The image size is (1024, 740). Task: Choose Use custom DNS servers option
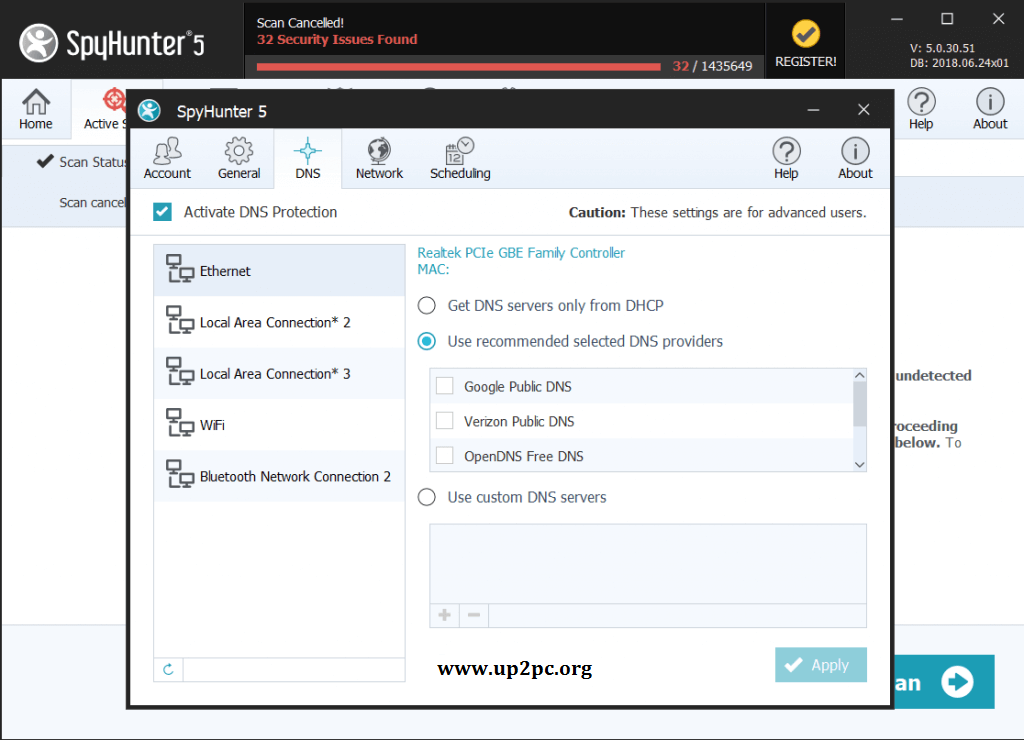[426, 497]
